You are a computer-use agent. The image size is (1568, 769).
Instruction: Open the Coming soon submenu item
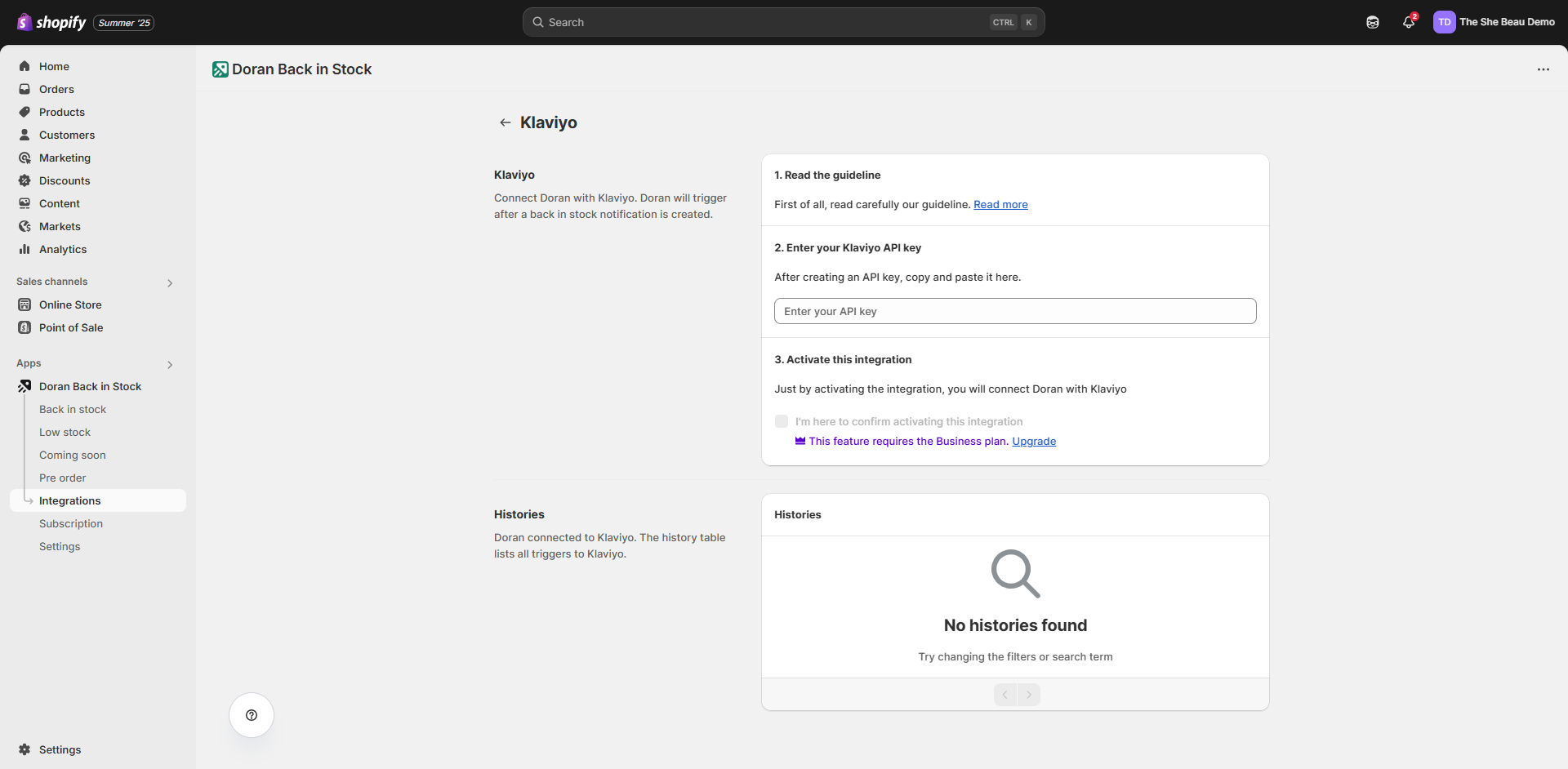pos(73,455)
